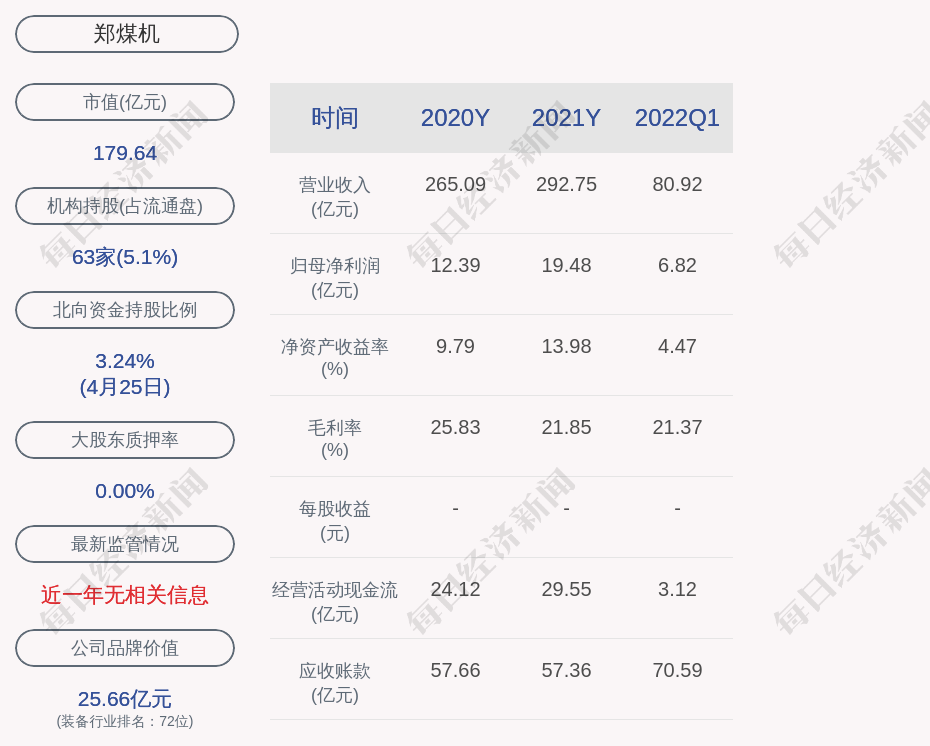This screenshot has width=930, height=746.
Task: Select the 公司品牌价值 label pill
Action: pos(125,648)
